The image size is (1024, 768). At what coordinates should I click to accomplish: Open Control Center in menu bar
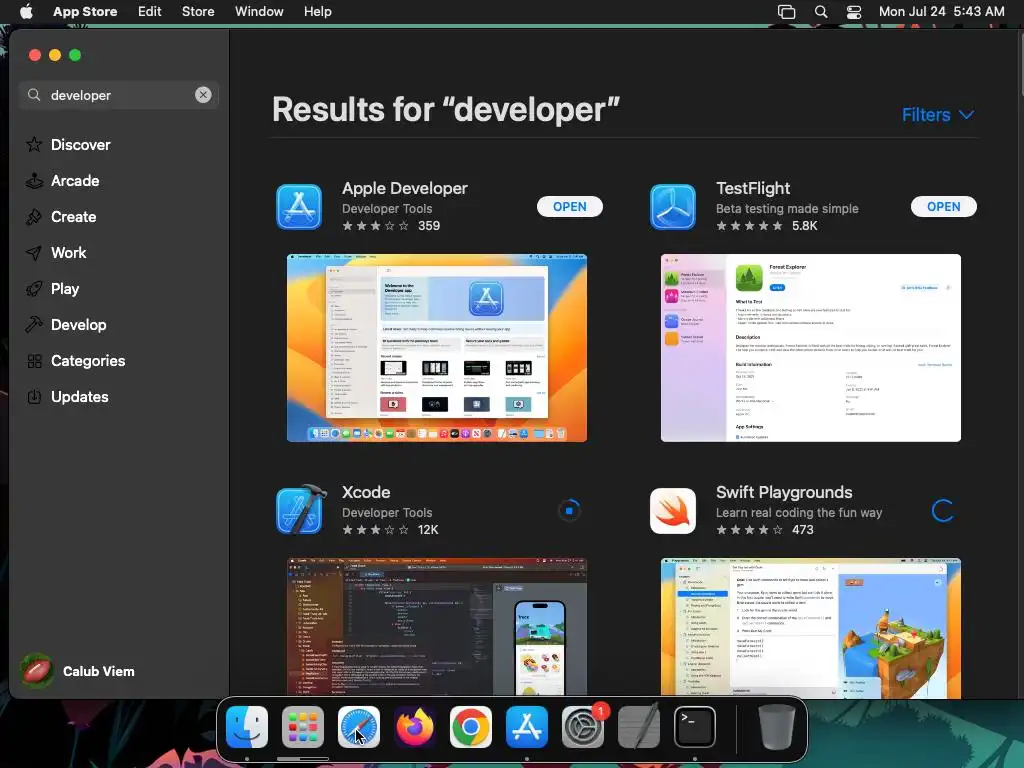pyautogui.click(x=854, y=12)
